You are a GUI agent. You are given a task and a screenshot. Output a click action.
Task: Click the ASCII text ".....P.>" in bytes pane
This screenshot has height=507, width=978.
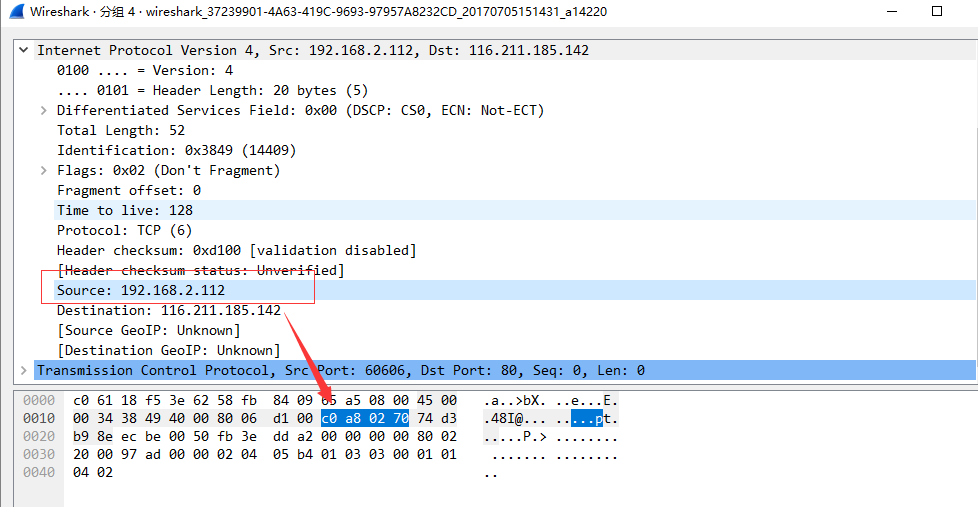coord(515,437)
